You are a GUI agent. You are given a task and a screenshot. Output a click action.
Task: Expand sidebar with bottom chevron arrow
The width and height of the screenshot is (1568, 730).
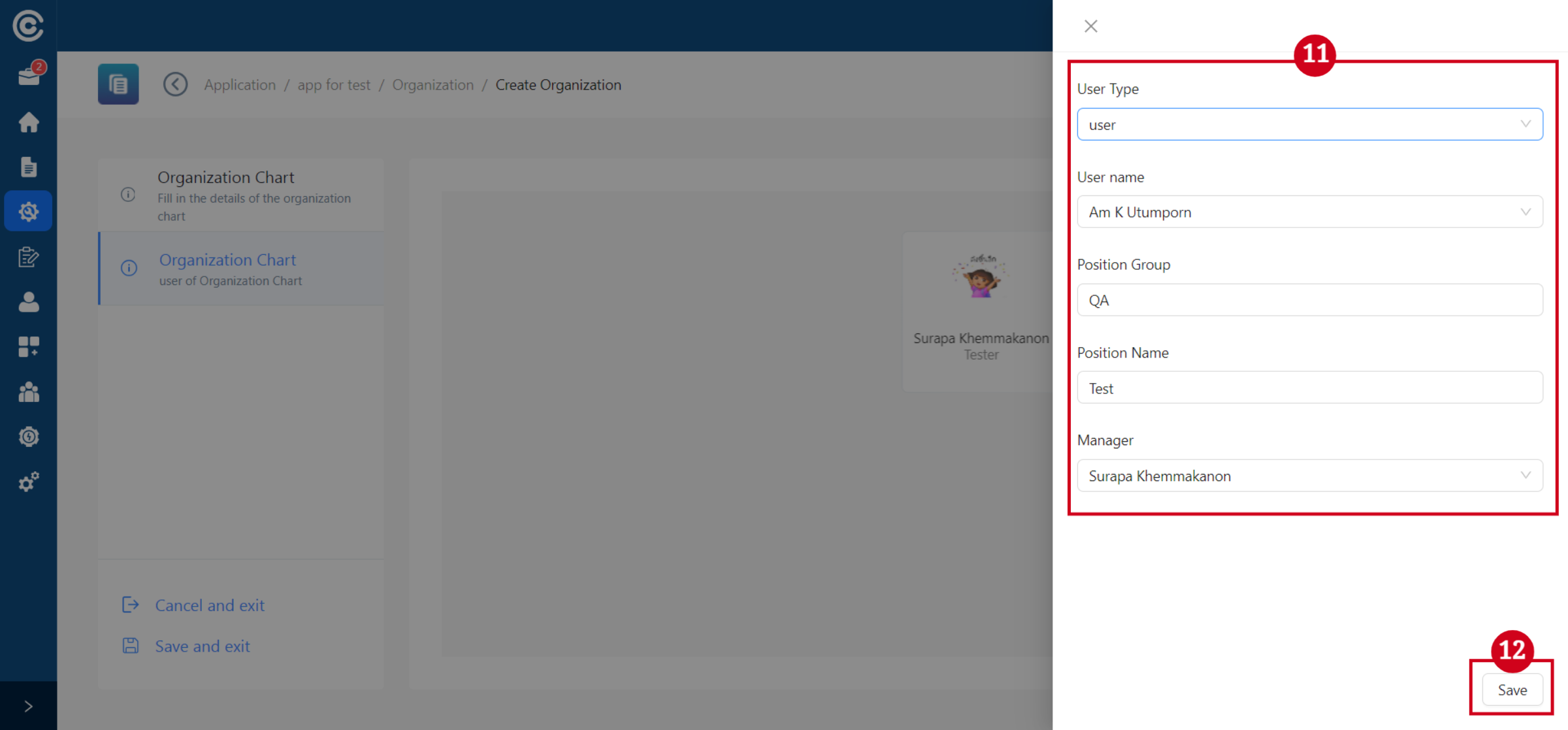pos(29,706)
